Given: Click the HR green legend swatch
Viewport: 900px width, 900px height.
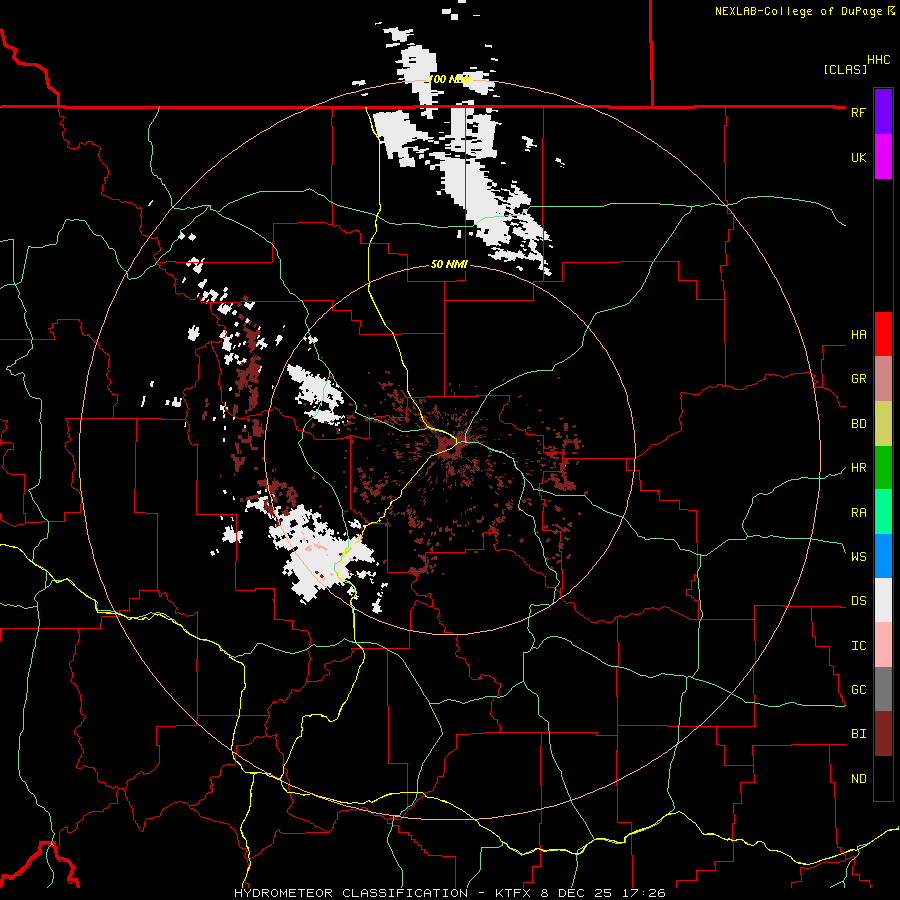Looking at the screenshot, I should [883, 468].
